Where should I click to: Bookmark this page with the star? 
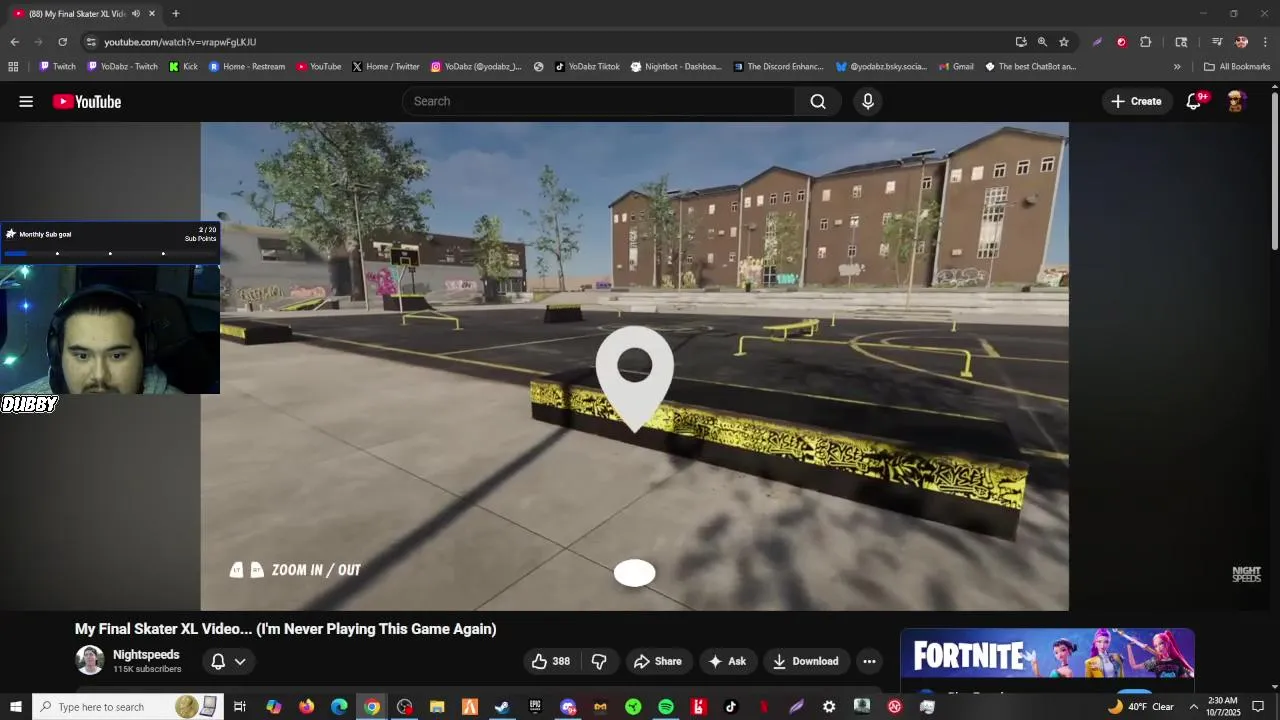click(x=1064, y=42)
